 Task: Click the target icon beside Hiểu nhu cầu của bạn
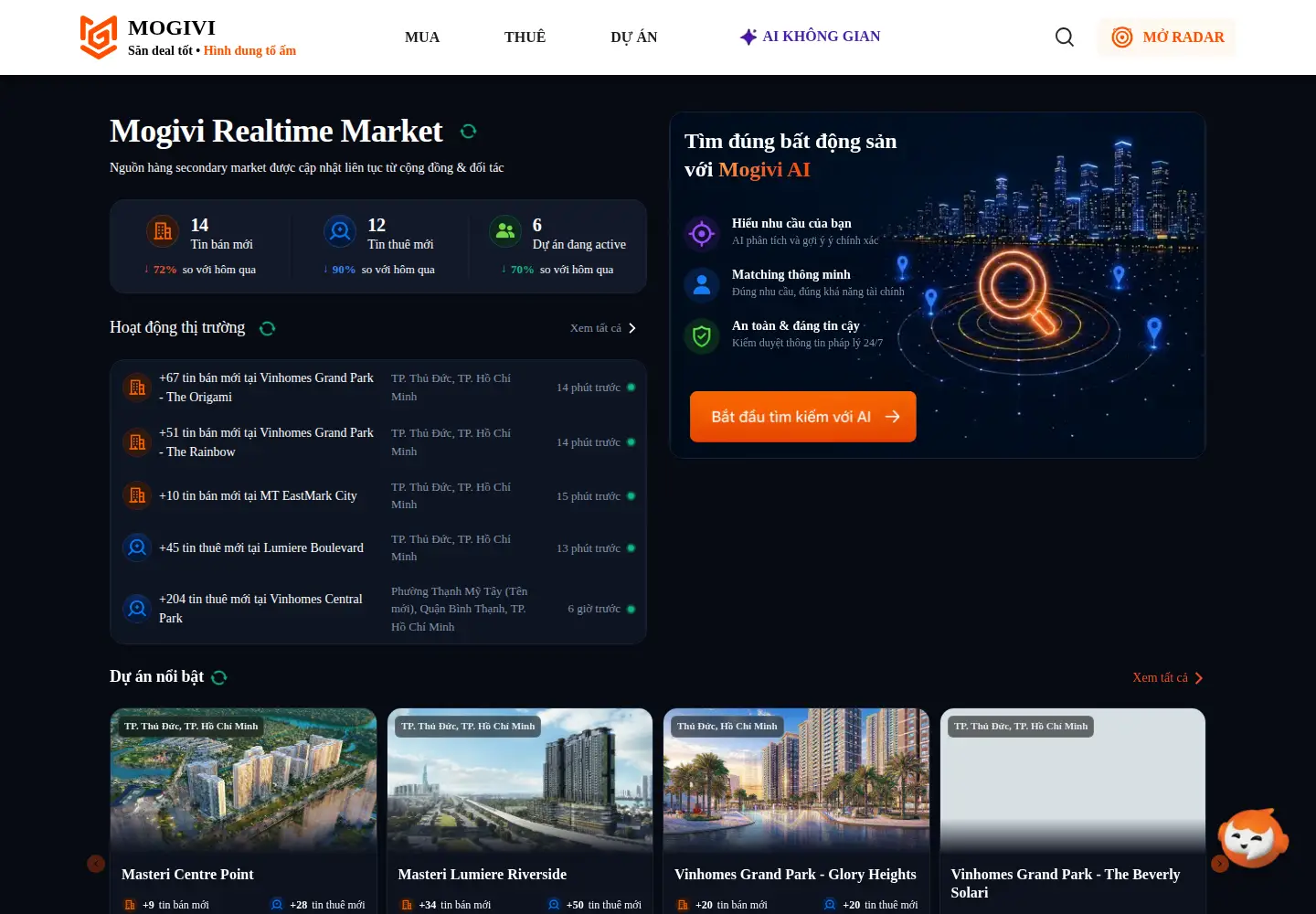click(x=702, y=233)
